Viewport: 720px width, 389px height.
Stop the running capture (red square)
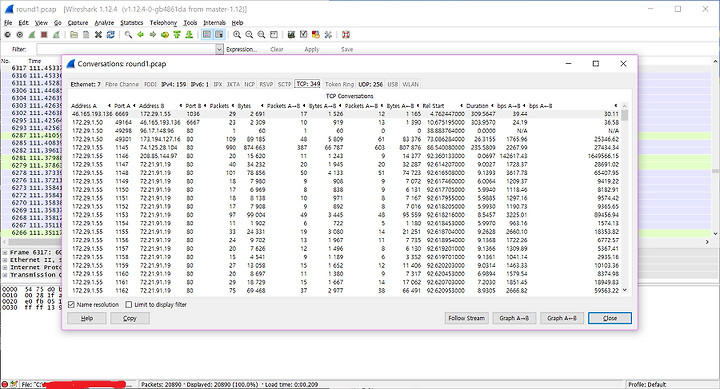tap(44, 34)
